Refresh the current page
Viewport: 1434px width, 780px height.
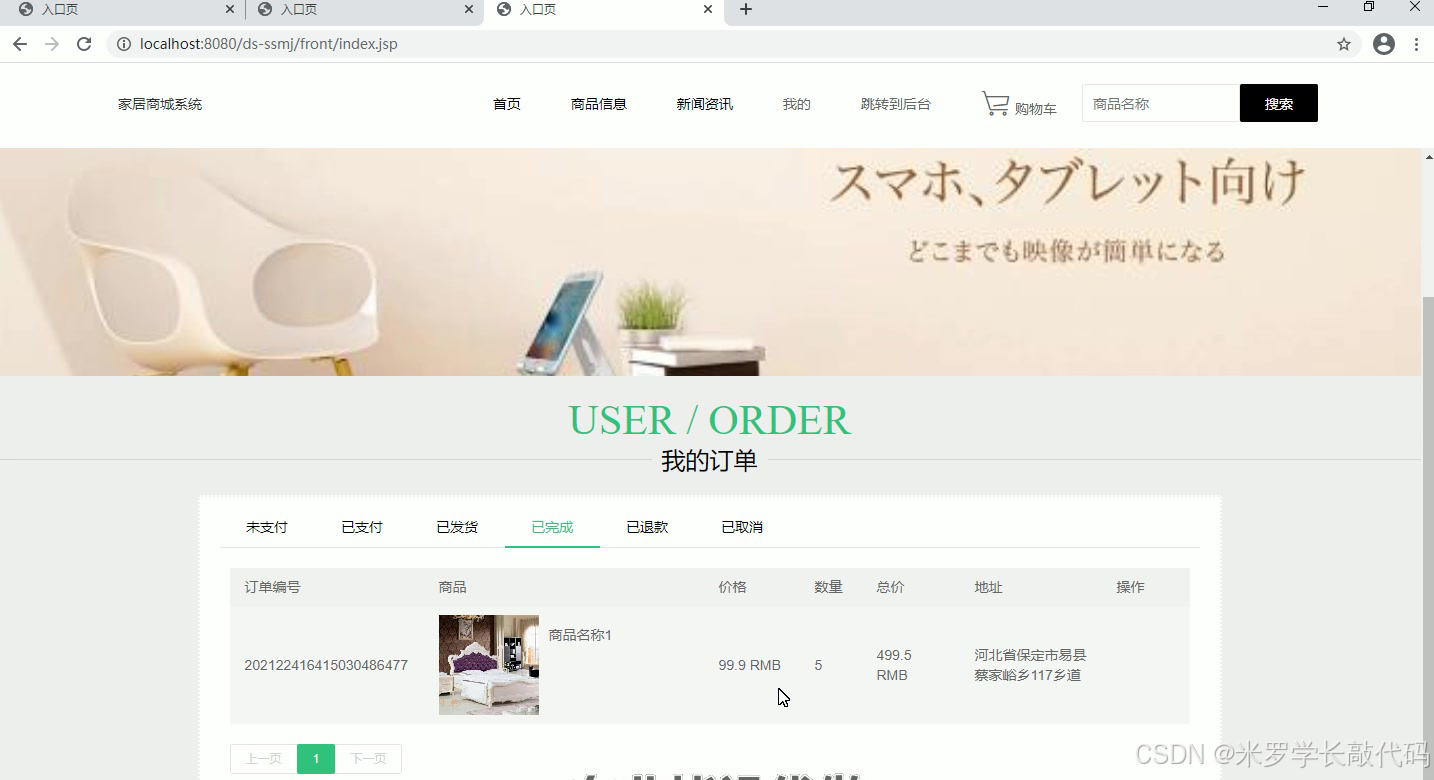pyautogui.click(x=84, y=43)
